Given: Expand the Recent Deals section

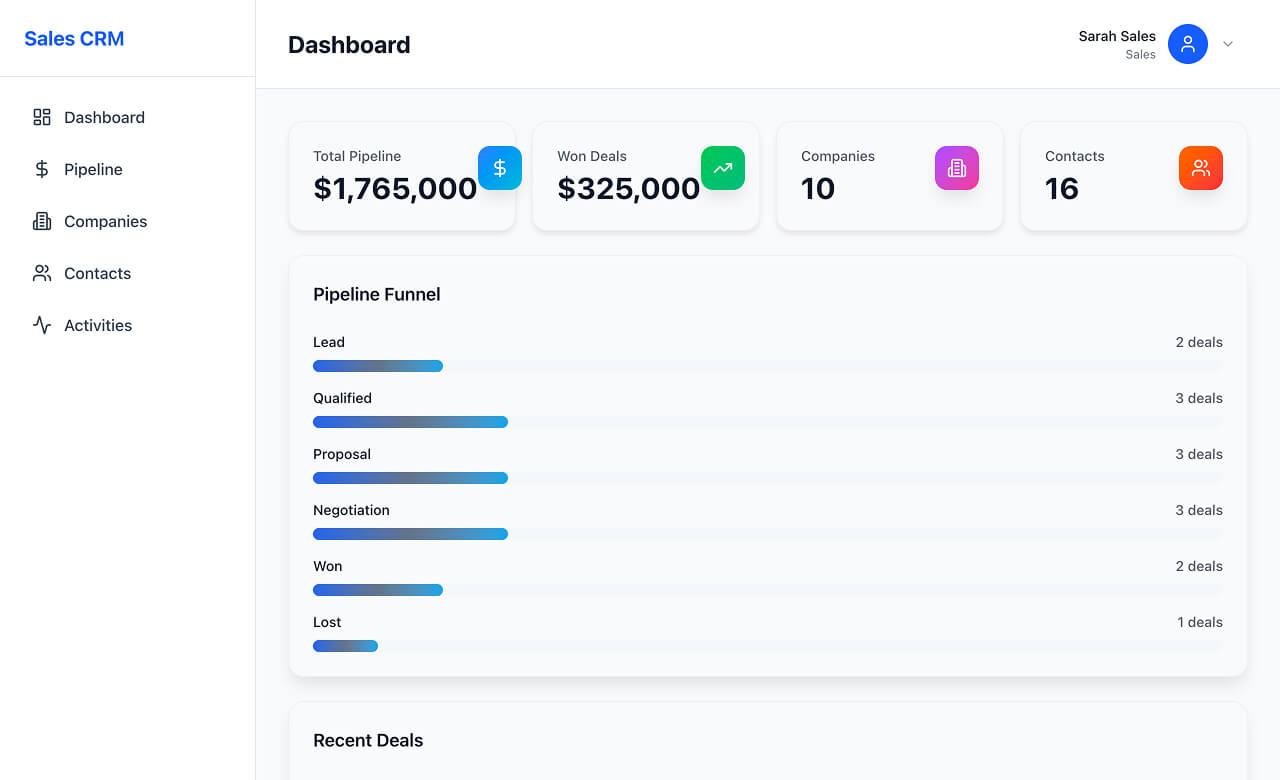Looking at the screenshot, I should 368,740.
